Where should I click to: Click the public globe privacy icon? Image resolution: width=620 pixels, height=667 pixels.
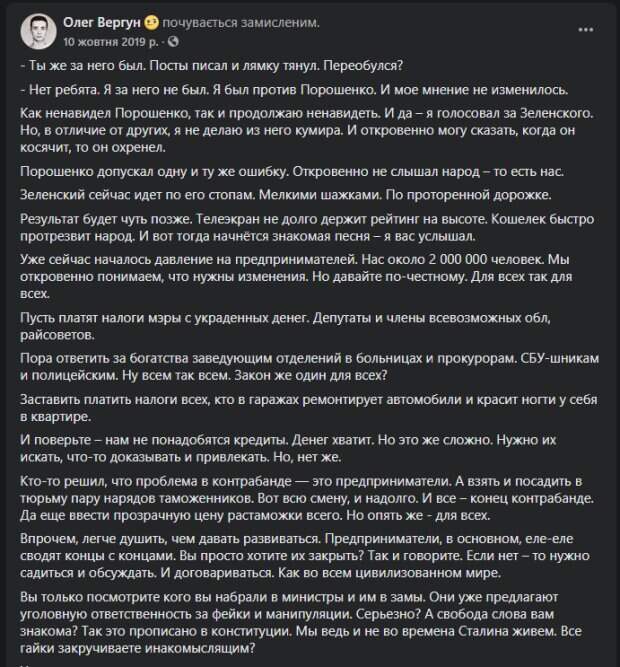[x=174, y=41]
